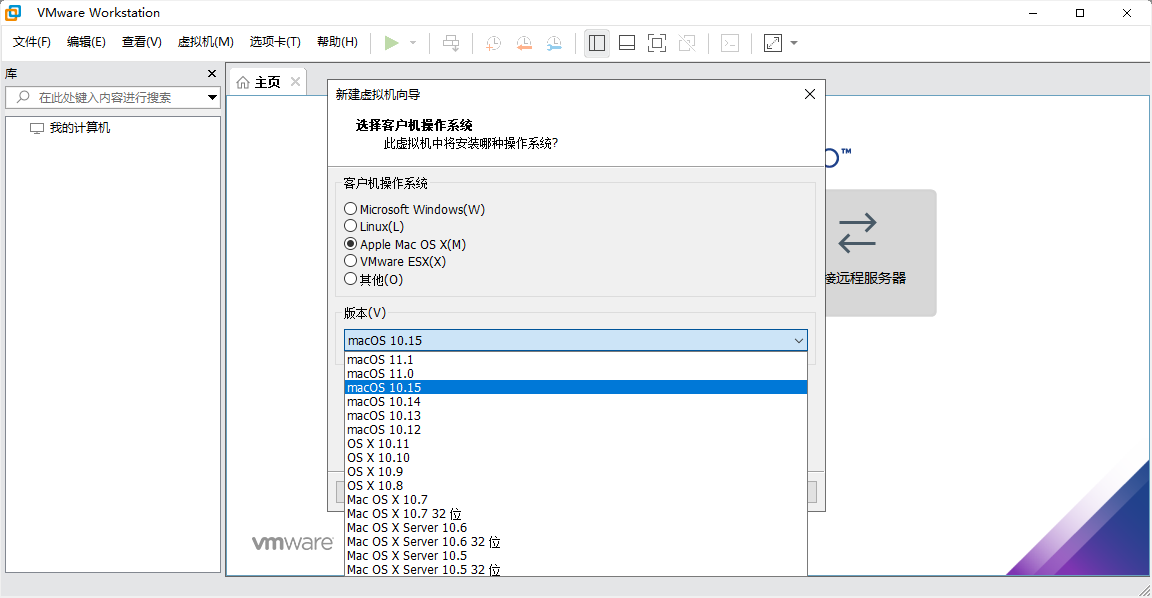Collapse the 版本 version combo box
The width and height of the screenshot is (1152, 598).
click(x=576, y=340)
